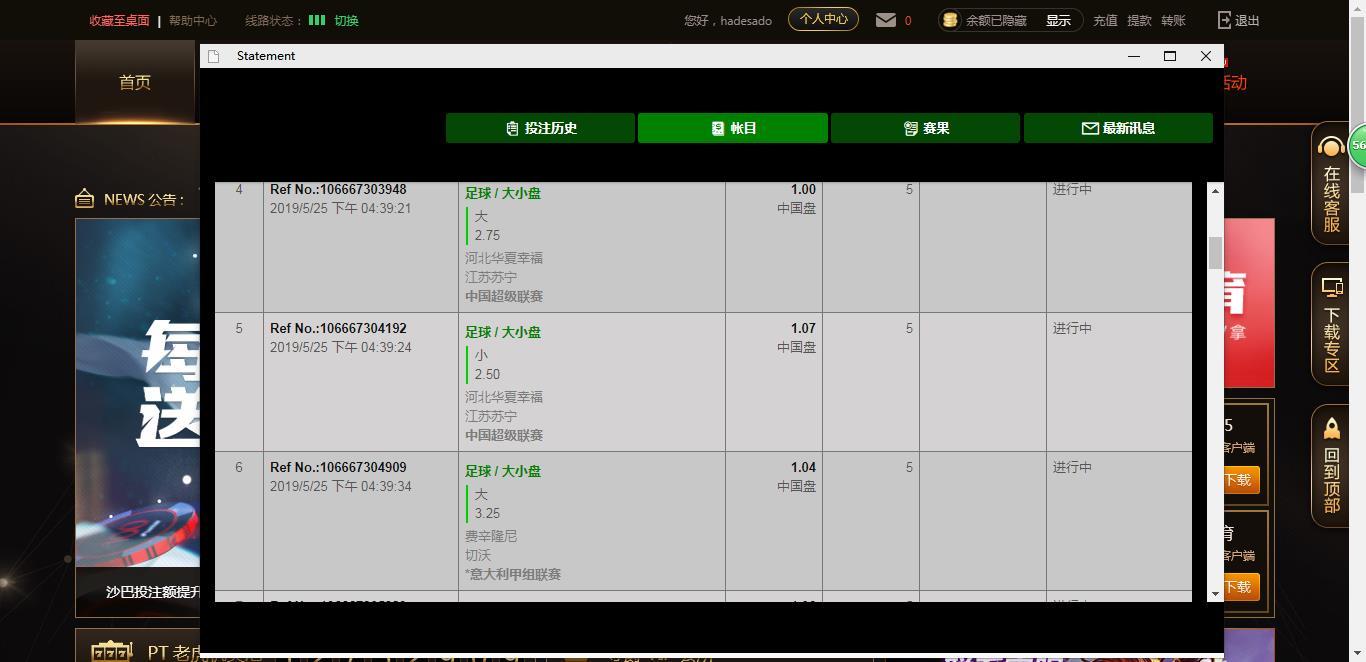Click the green line status bars icon
1366x662 pixels.
coord(317,20)
